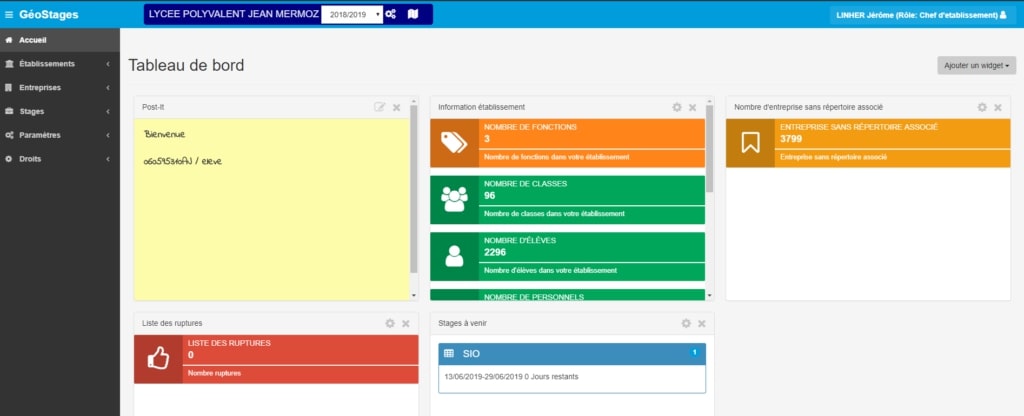Open the SIO upcoming internship entry
This screenshot has width=1024, height=416.
[x=571, y=354]
